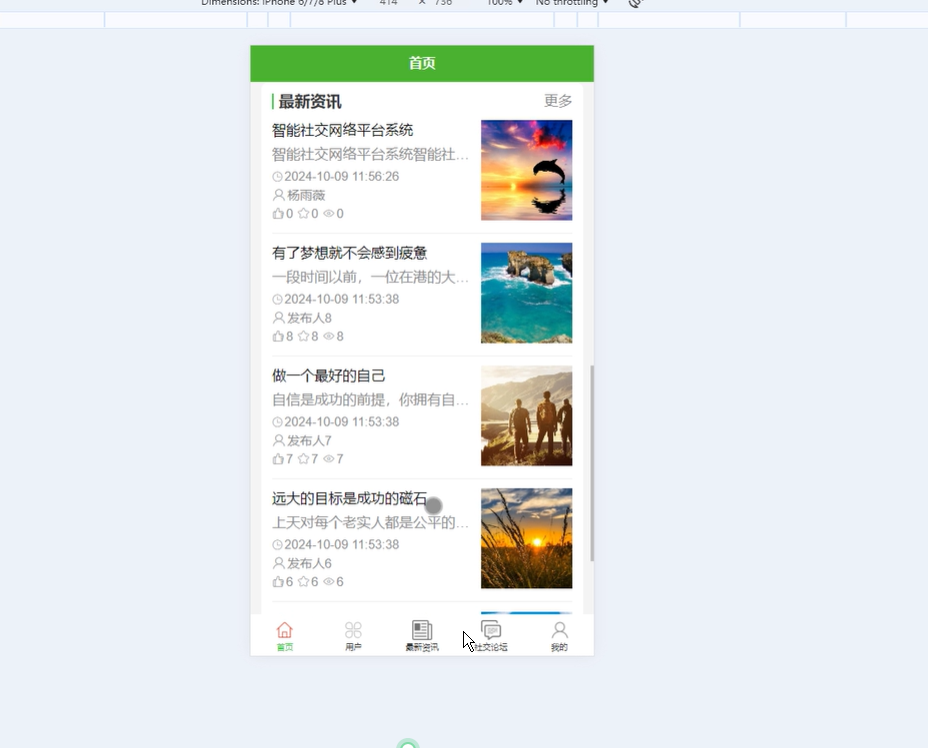Click the viewport width field 414

coord(388,2)
